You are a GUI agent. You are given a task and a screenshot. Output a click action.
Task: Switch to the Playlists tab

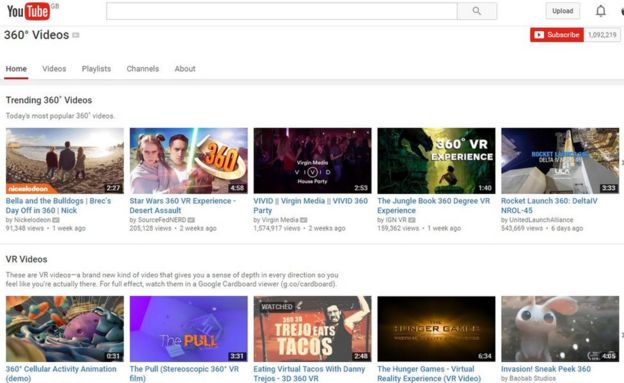click(x=96, y=68)
